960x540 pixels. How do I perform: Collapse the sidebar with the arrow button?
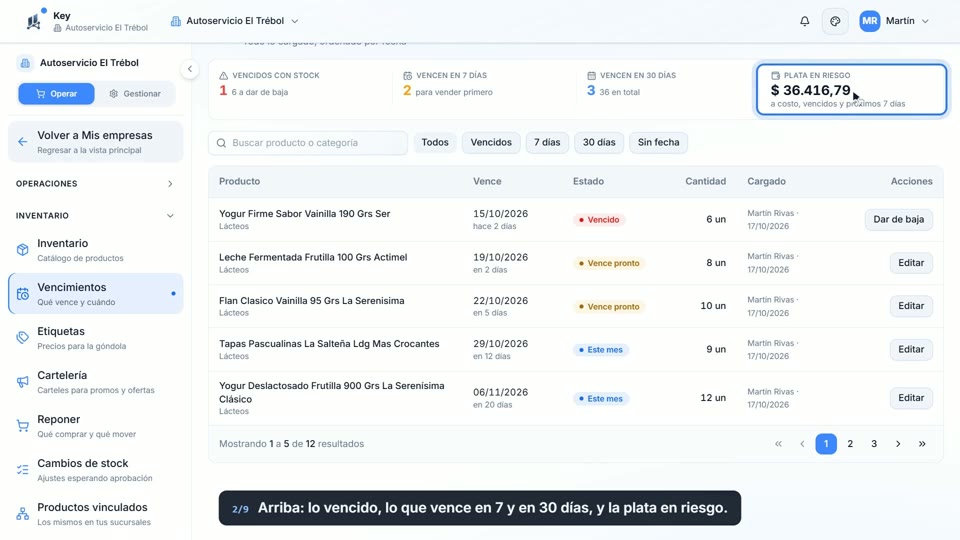(190, 69)
